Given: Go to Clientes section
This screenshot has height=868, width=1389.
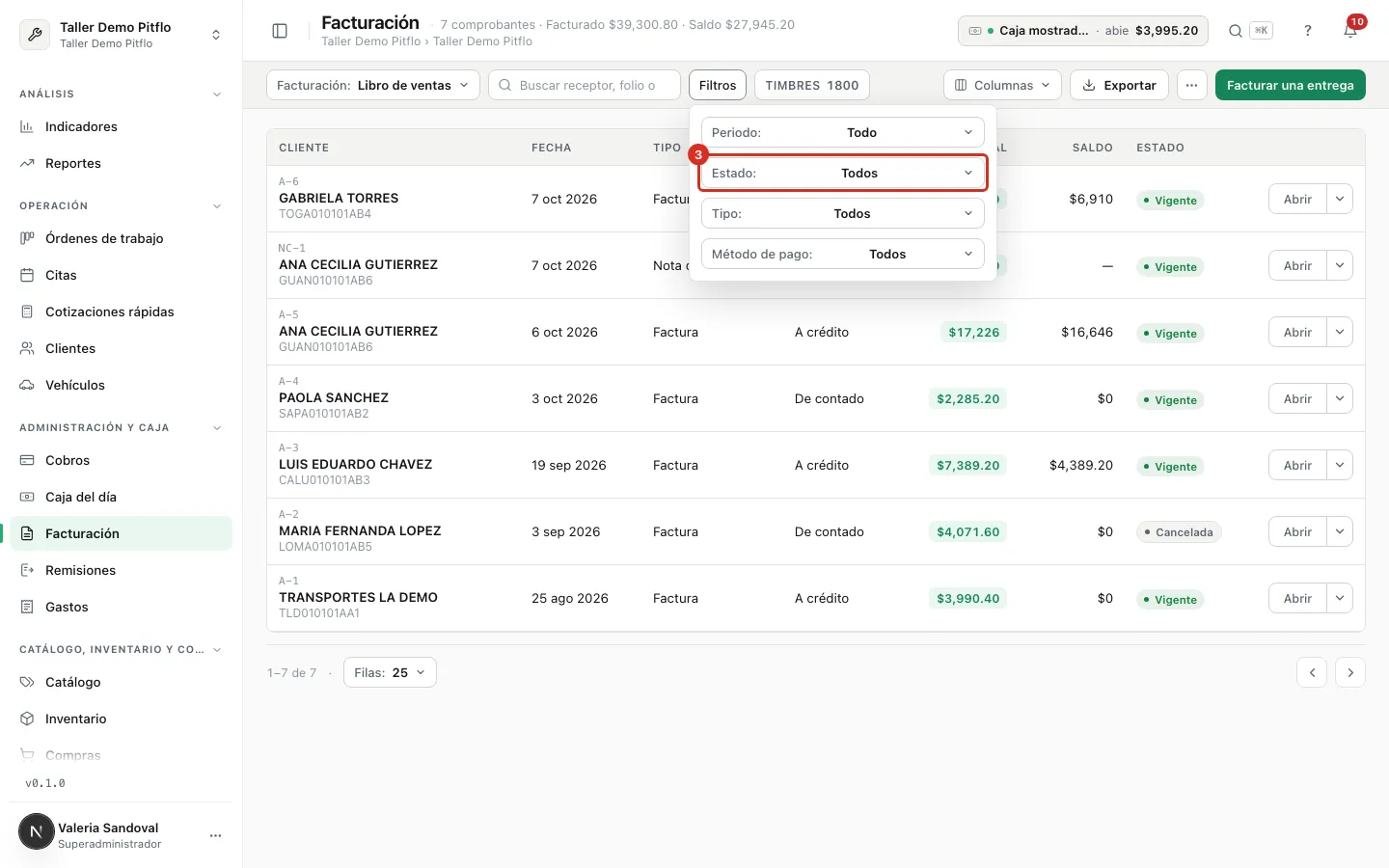Looking at the screenshot, I should coord(121,348).
